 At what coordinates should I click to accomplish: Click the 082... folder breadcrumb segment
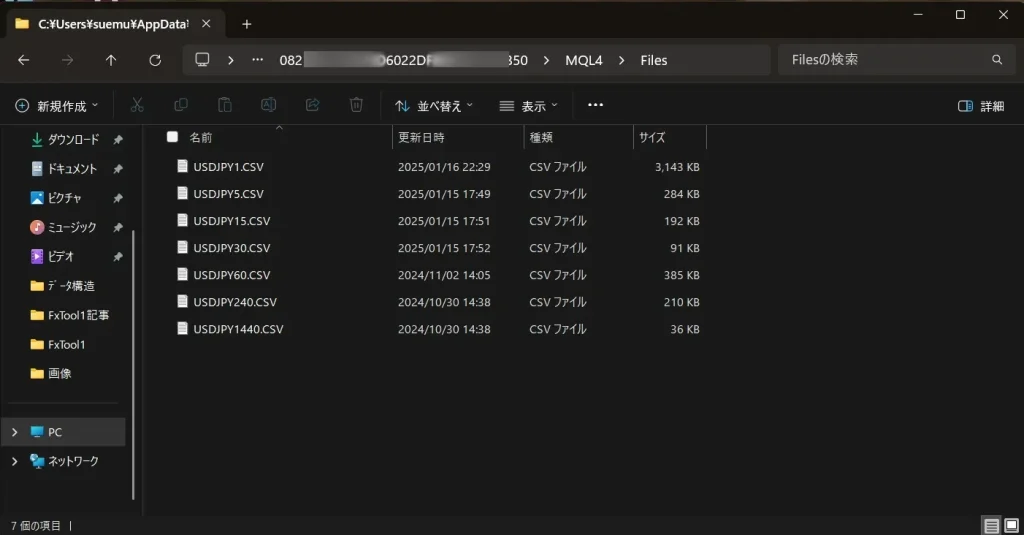pos(404,60)
